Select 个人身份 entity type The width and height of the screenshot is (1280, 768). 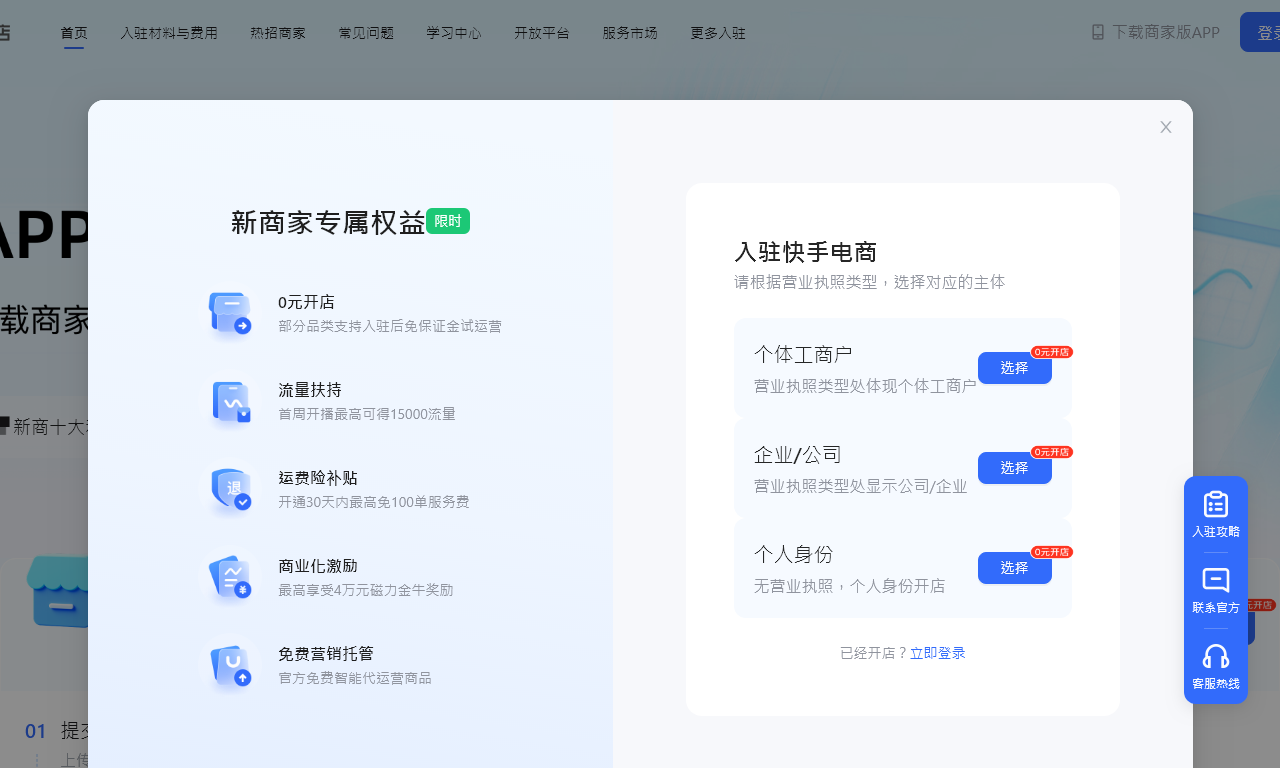1015,568
